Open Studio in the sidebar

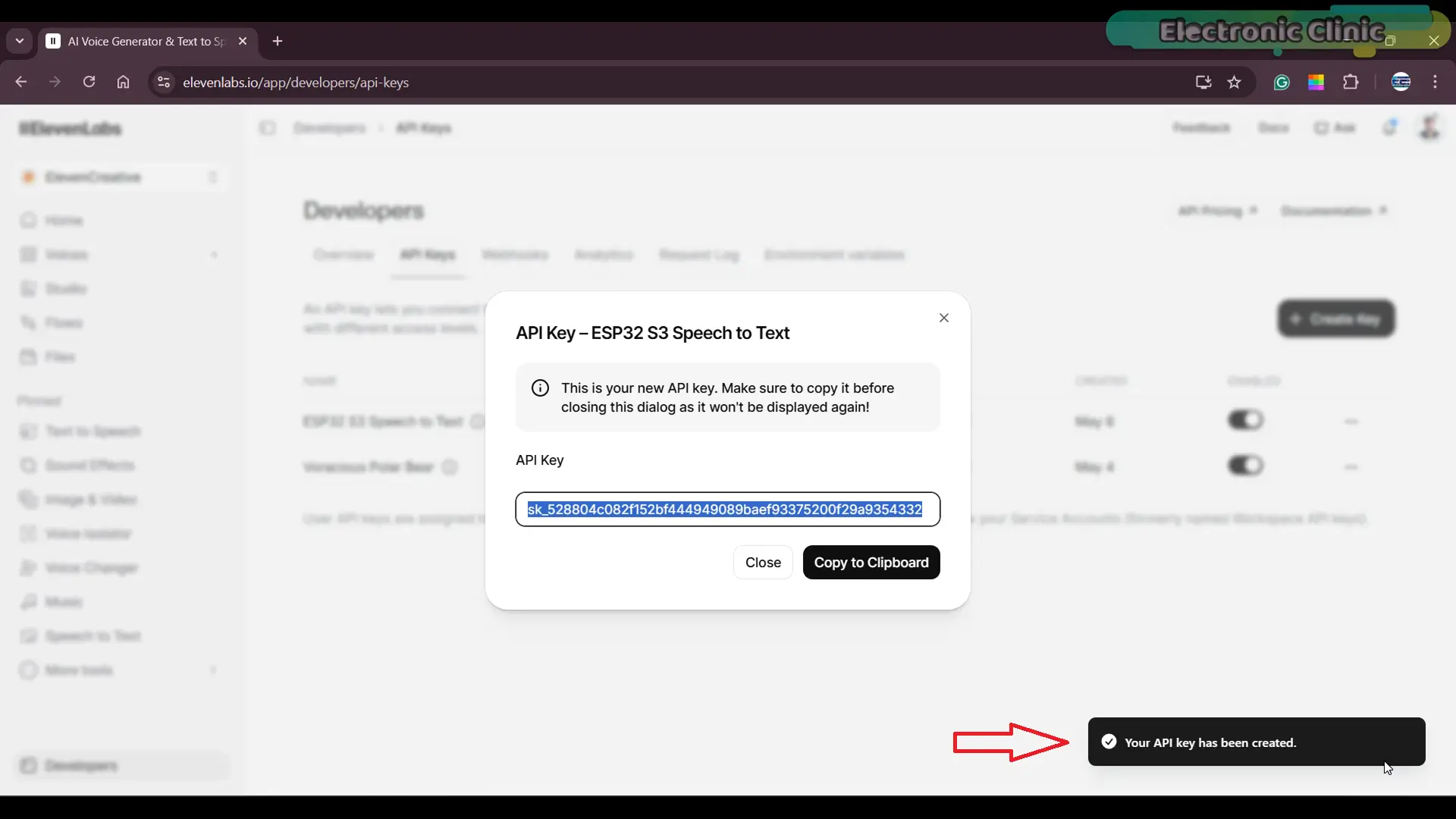tap(66, 289)
